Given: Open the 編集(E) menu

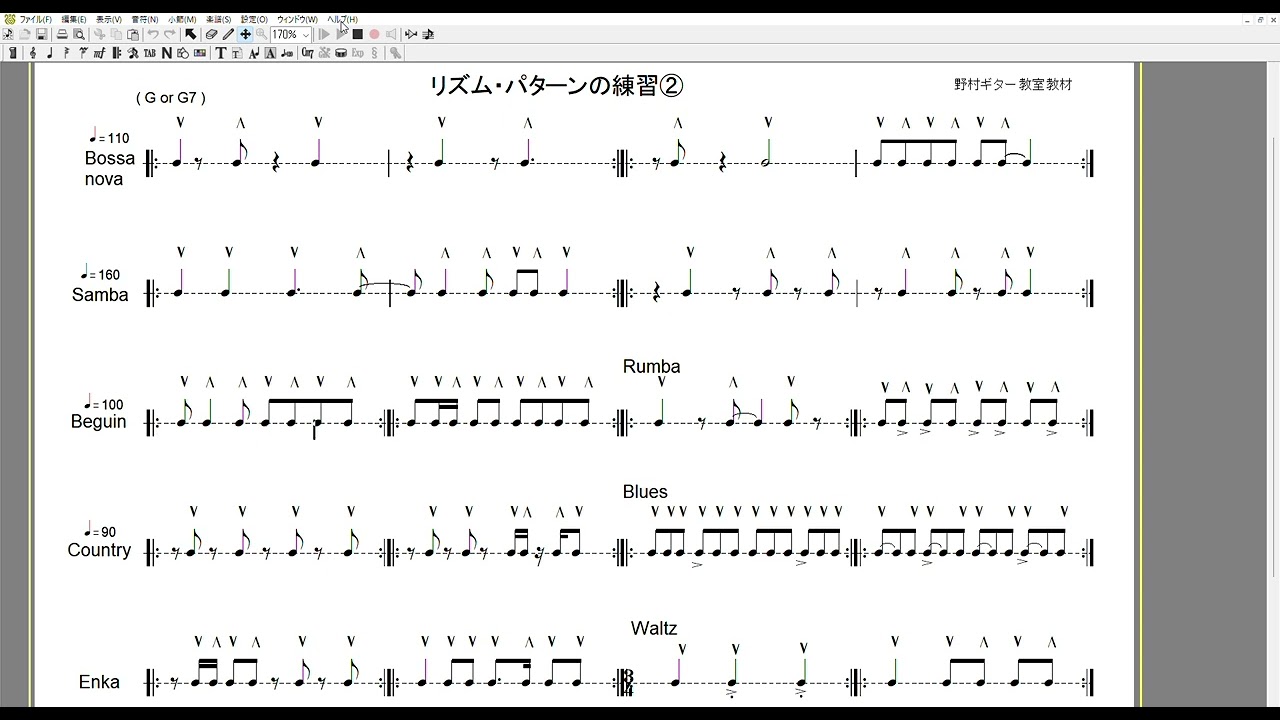Looking at the screenshot, I should point(74,19).
